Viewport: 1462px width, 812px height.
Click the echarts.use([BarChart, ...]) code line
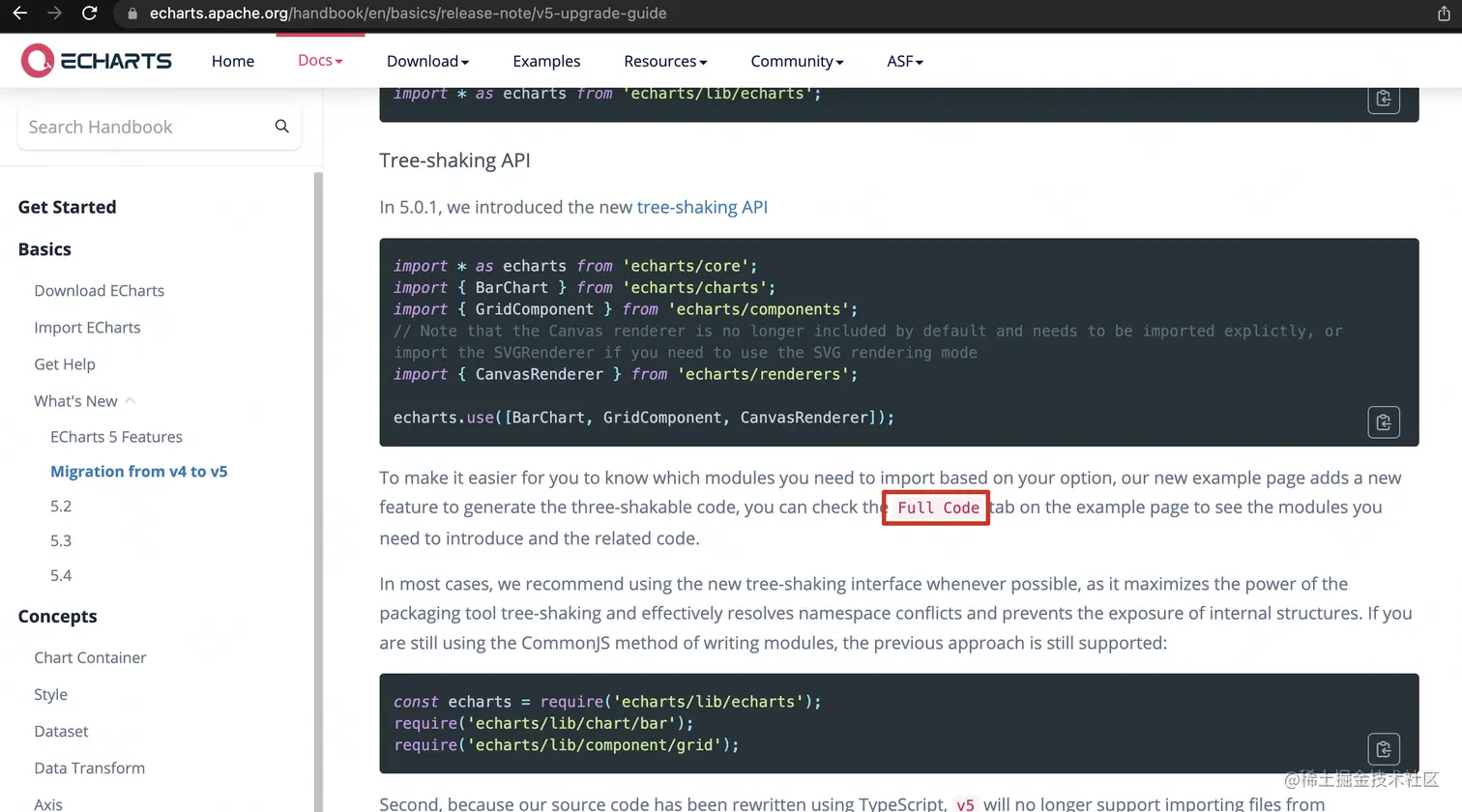click(x=644, y=418)
